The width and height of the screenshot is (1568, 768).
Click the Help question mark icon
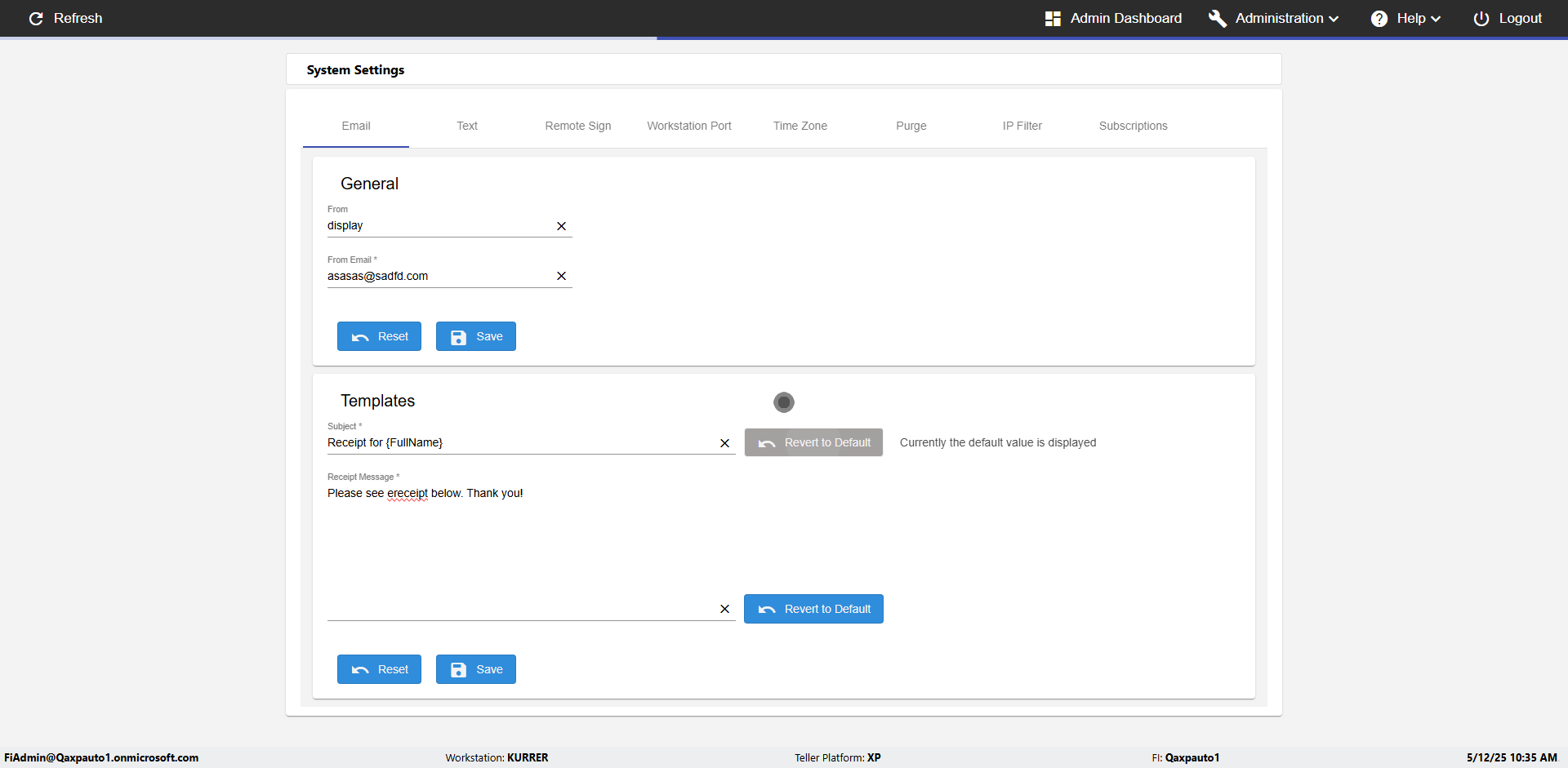(x=1379, y=18)
